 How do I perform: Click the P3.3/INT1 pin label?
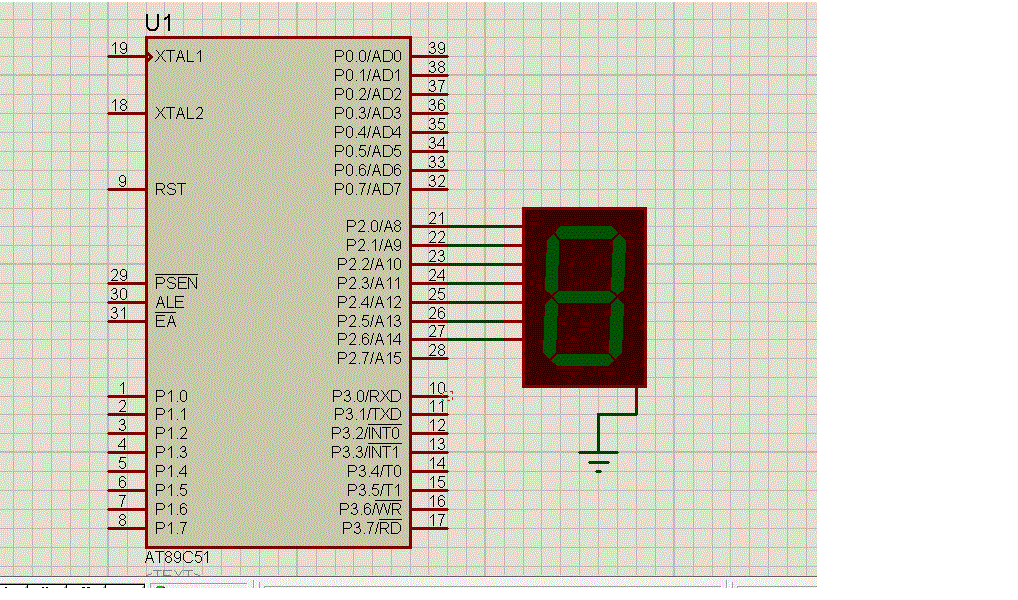tap(366, 452)
